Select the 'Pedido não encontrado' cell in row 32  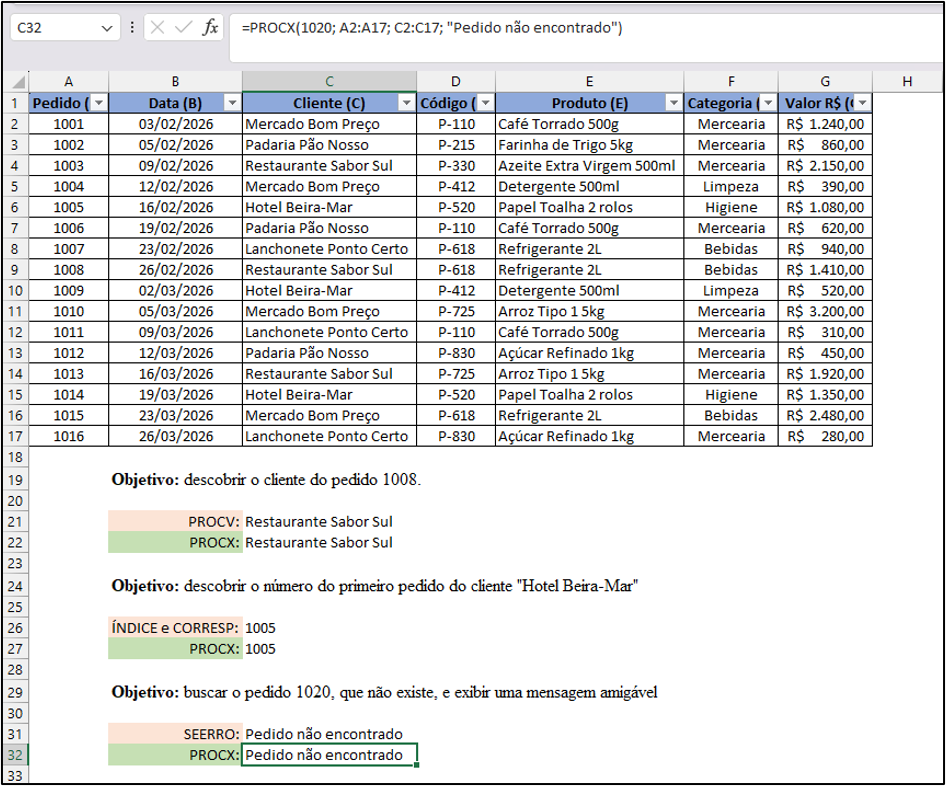tap(329, 755)
